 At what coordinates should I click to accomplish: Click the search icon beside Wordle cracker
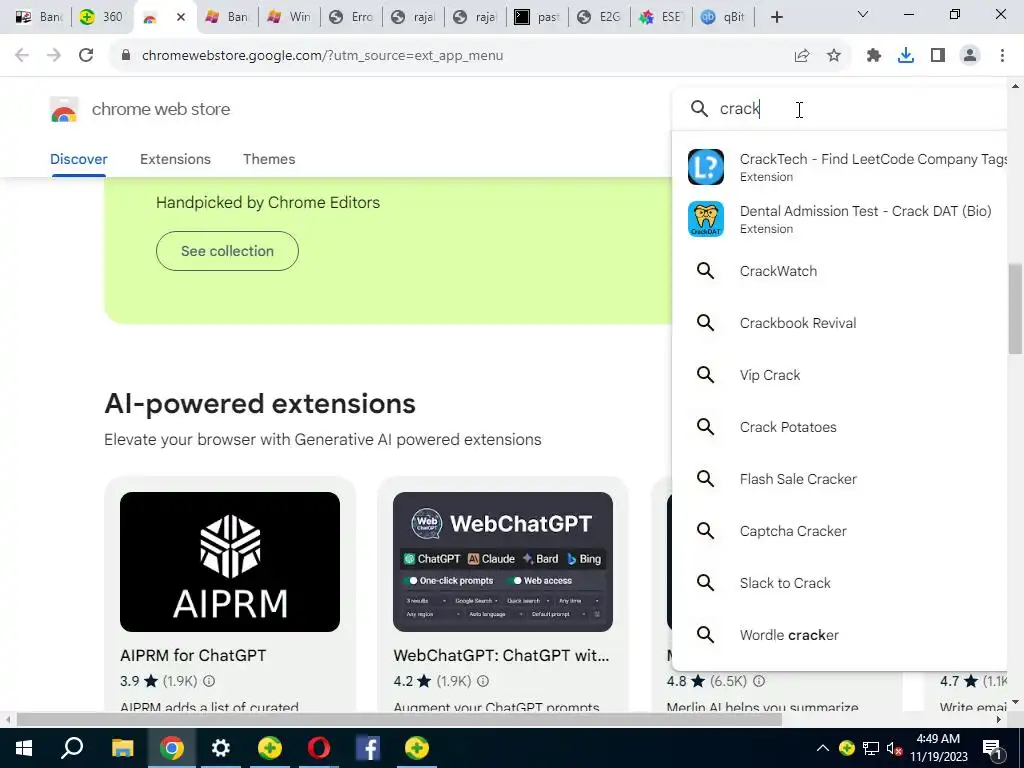pos(705,635)
